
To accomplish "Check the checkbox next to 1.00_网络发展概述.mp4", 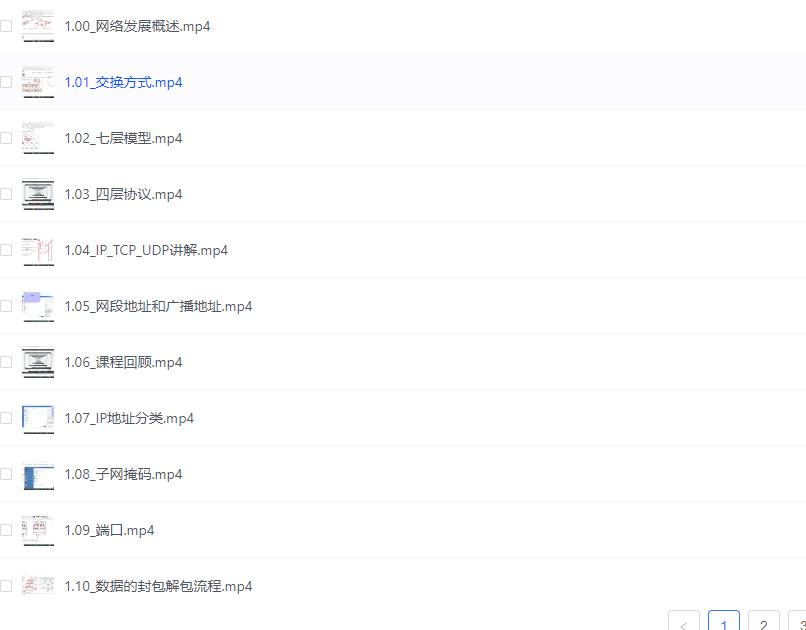I will [6, 26].
